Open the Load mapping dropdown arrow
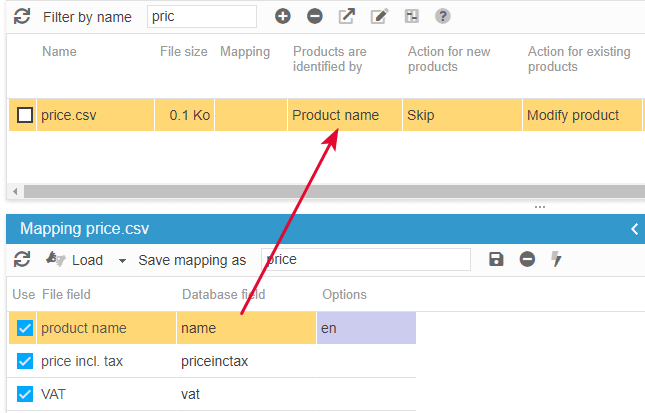Screen dimensions: 645x413 coord(122,261)
